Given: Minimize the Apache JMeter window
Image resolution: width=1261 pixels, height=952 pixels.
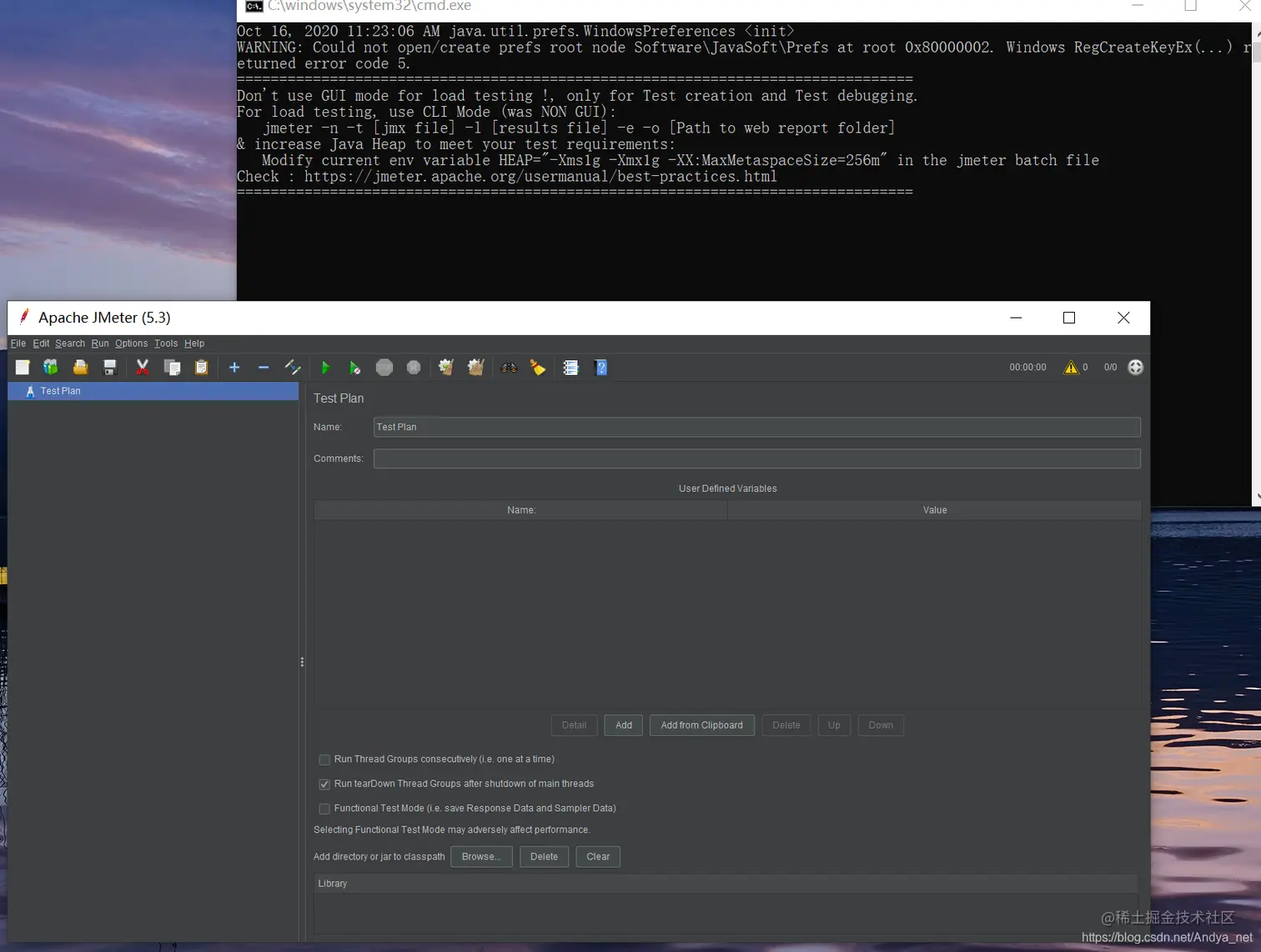Looking at the screenshot, I should pos(1016,318).
